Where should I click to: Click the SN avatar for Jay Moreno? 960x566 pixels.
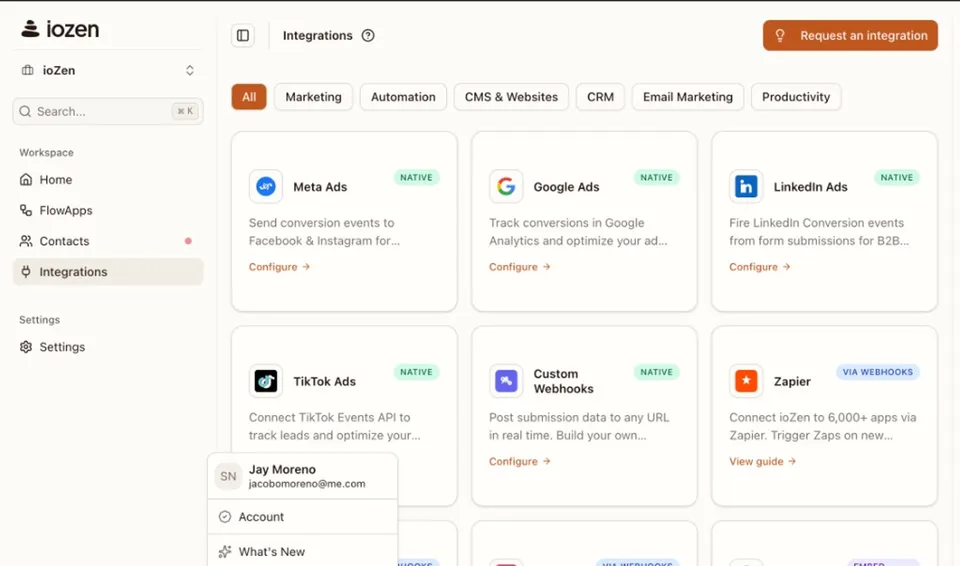(x=228, y=476)
